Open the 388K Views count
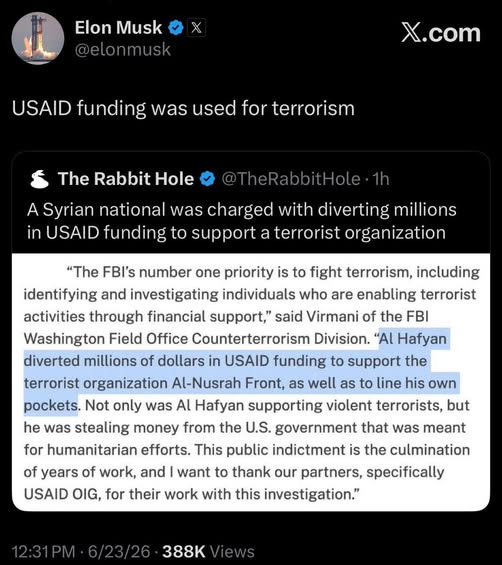502x565 pixels. point(208,552)
